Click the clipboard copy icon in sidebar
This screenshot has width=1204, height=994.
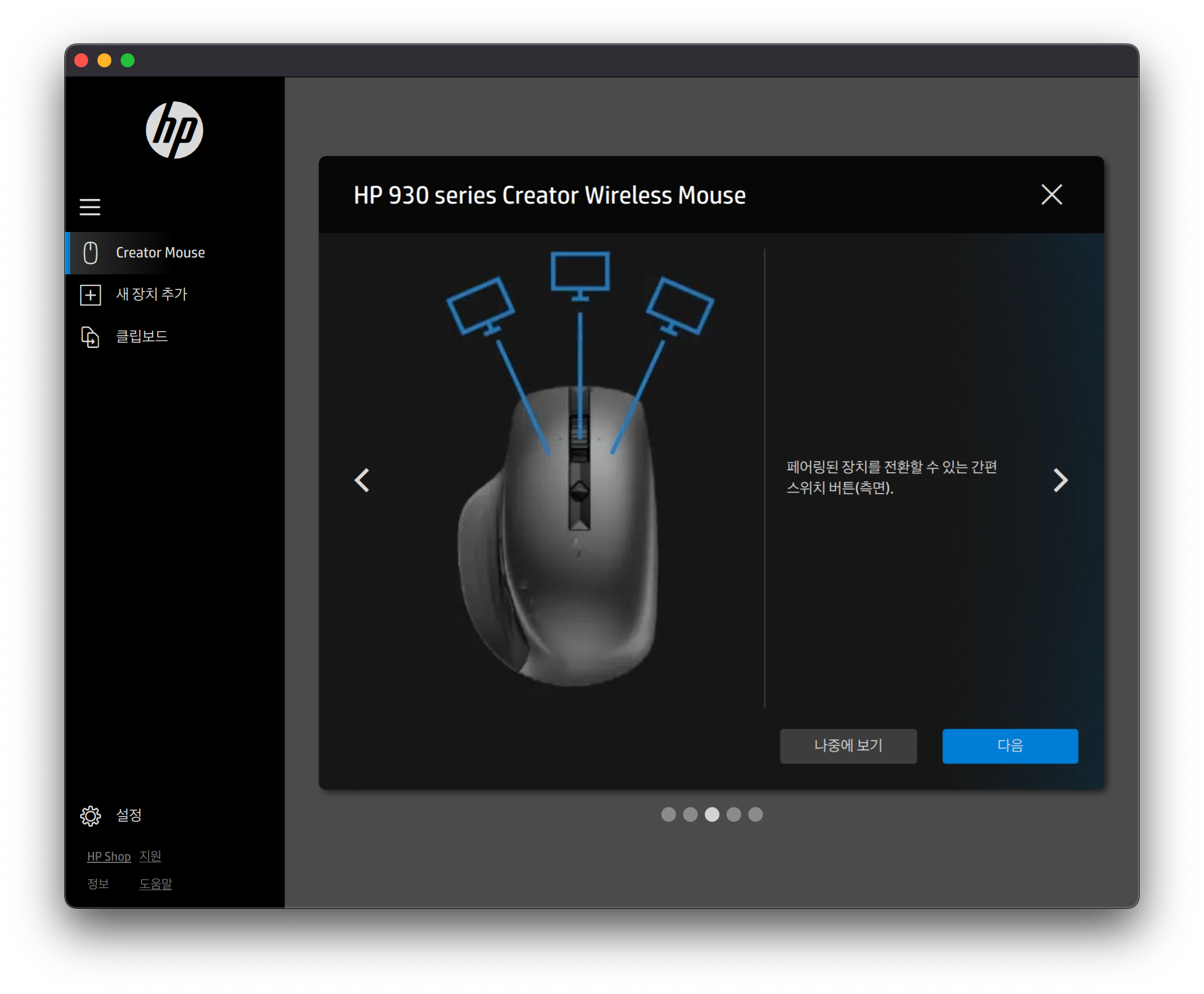click(90, 337)
